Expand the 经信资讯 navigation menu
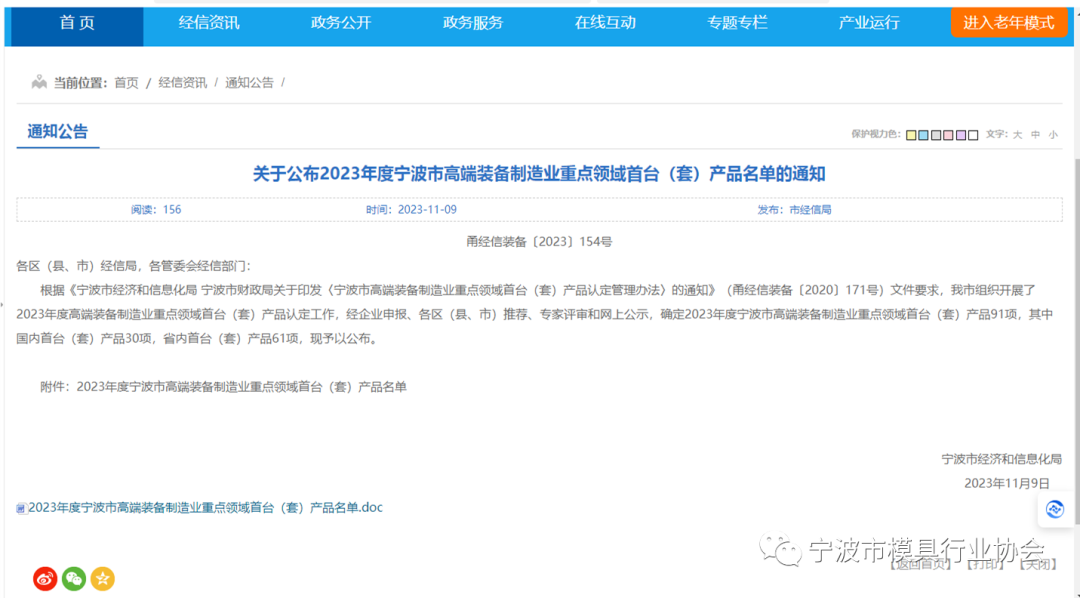Viewport: 1080px width, 598px height. (209, 22)
